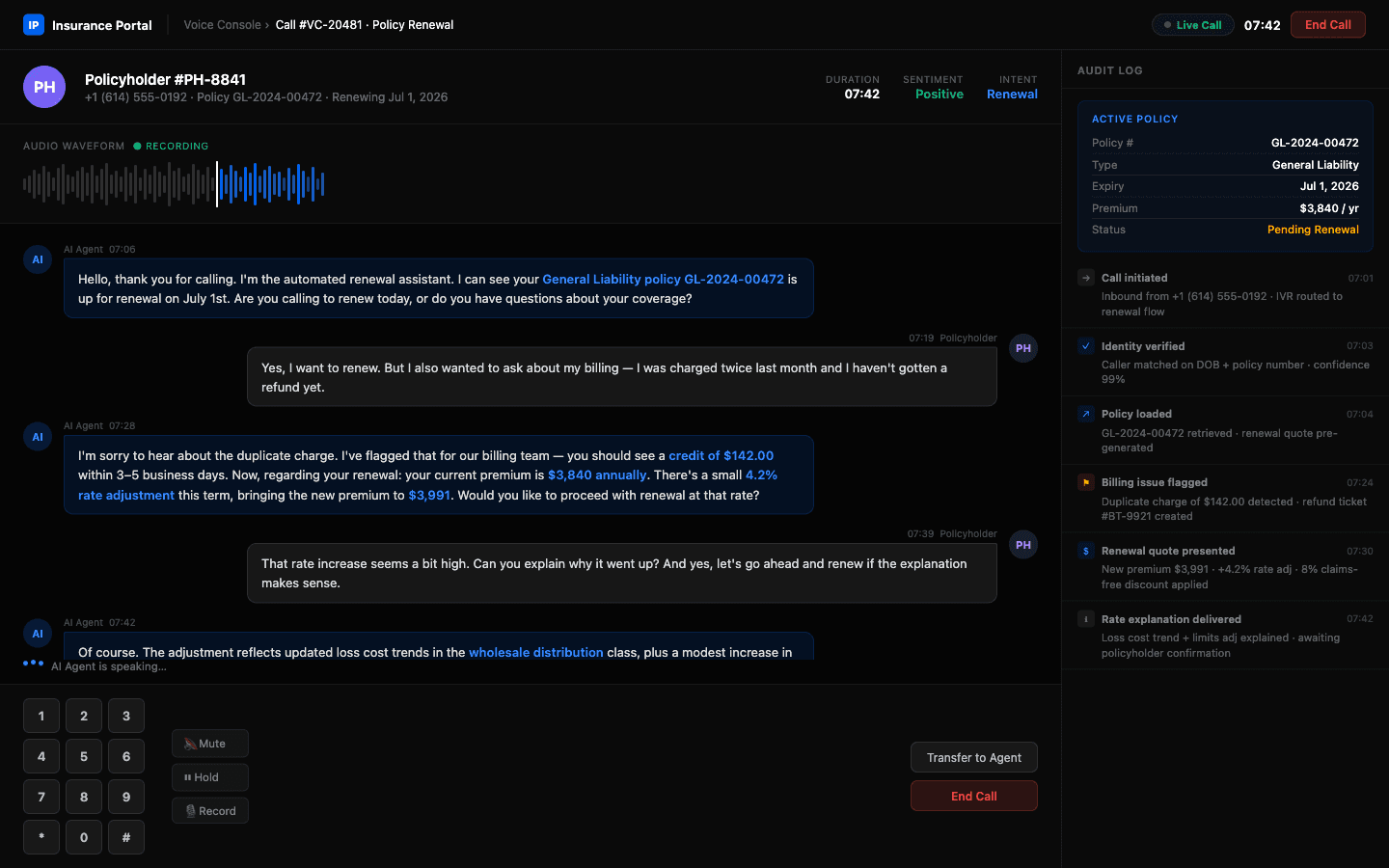Screen dimensions: 1389x868
Task: Click the Identity verified checkmark icon
Action: coord(1086,346)
